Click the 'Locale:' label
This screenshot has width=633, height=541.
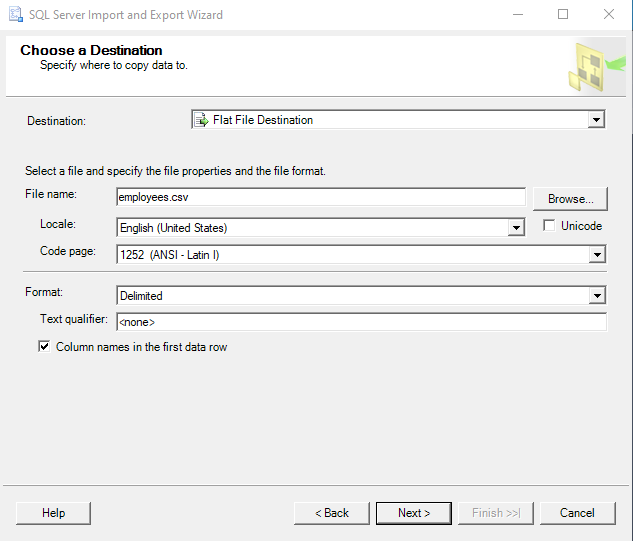click(58, 224)
